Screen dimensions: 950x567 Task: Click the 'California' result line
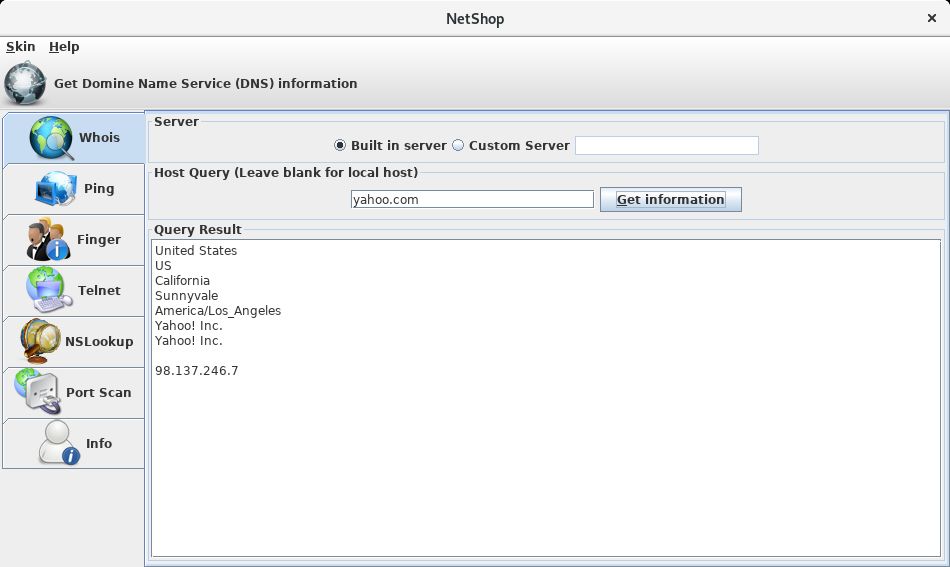[x=182, y=280]
